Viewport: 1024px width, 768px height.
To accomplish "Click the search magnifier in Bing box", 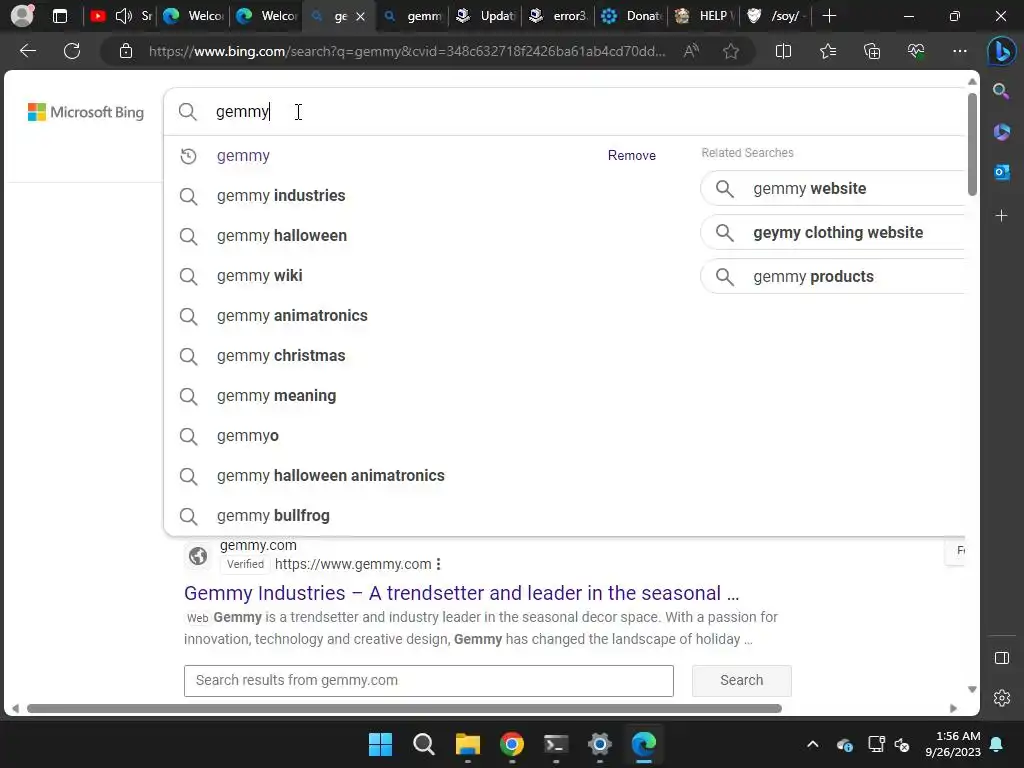I will click(187, 112).
